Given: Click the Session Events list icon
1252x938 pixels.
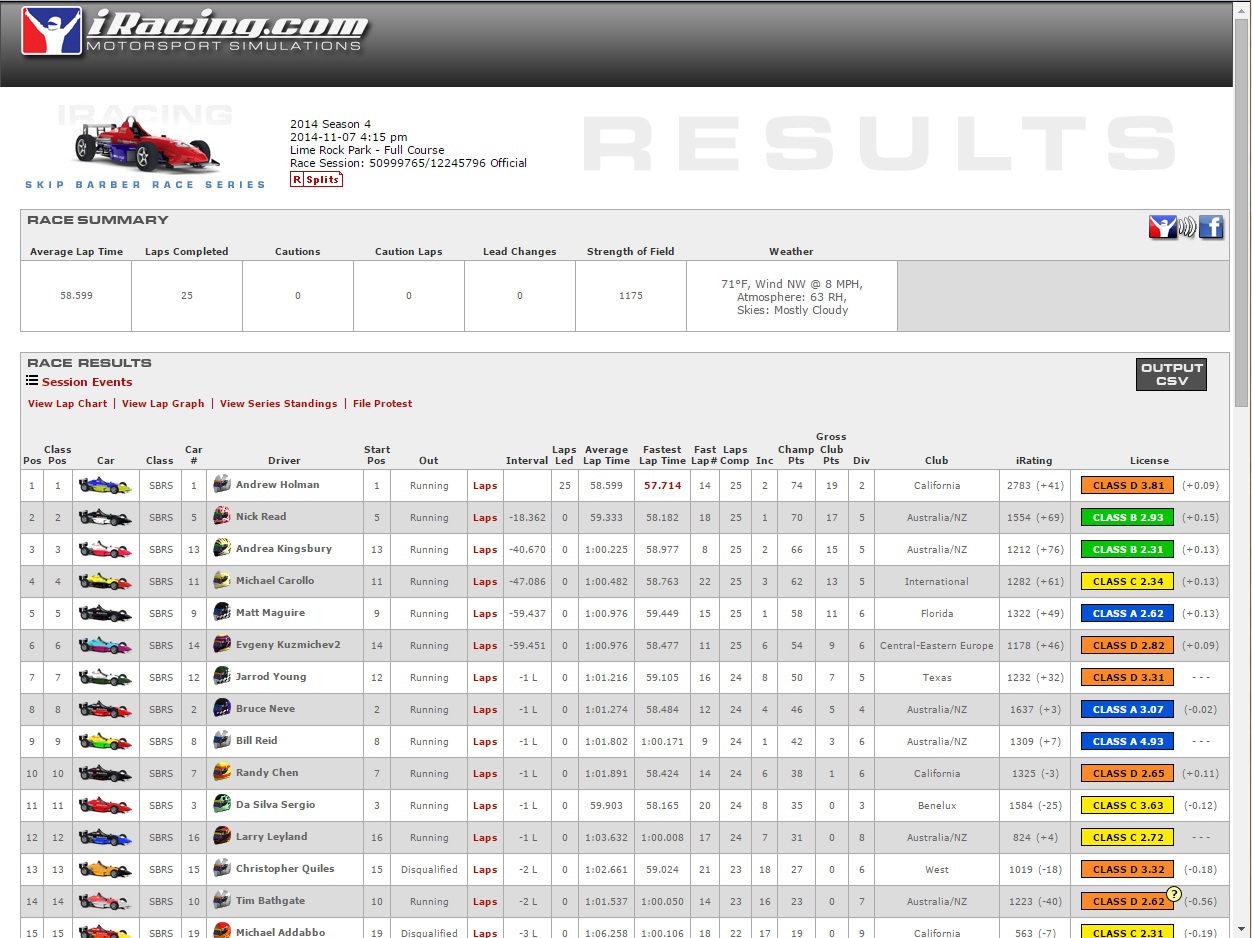Looking at the screenshot, I should 32,381.
